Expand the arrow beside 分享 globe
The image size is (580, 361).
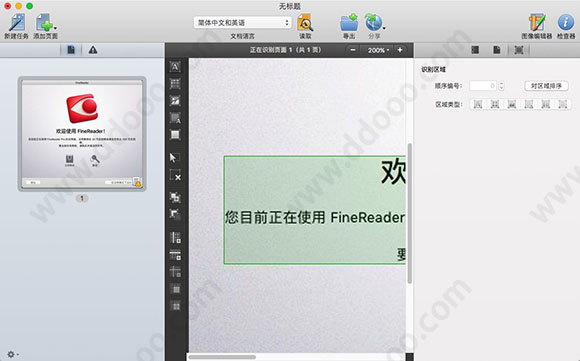coord(384,28)
